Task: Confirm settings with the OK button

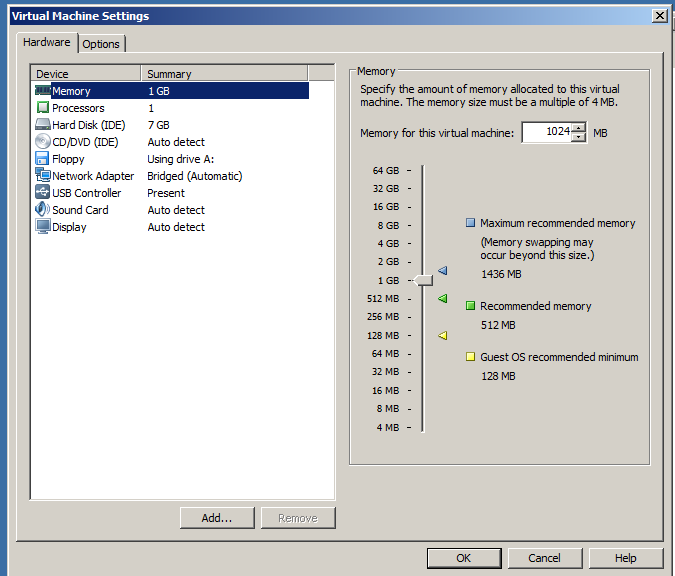Action: [x=464, y=558]
